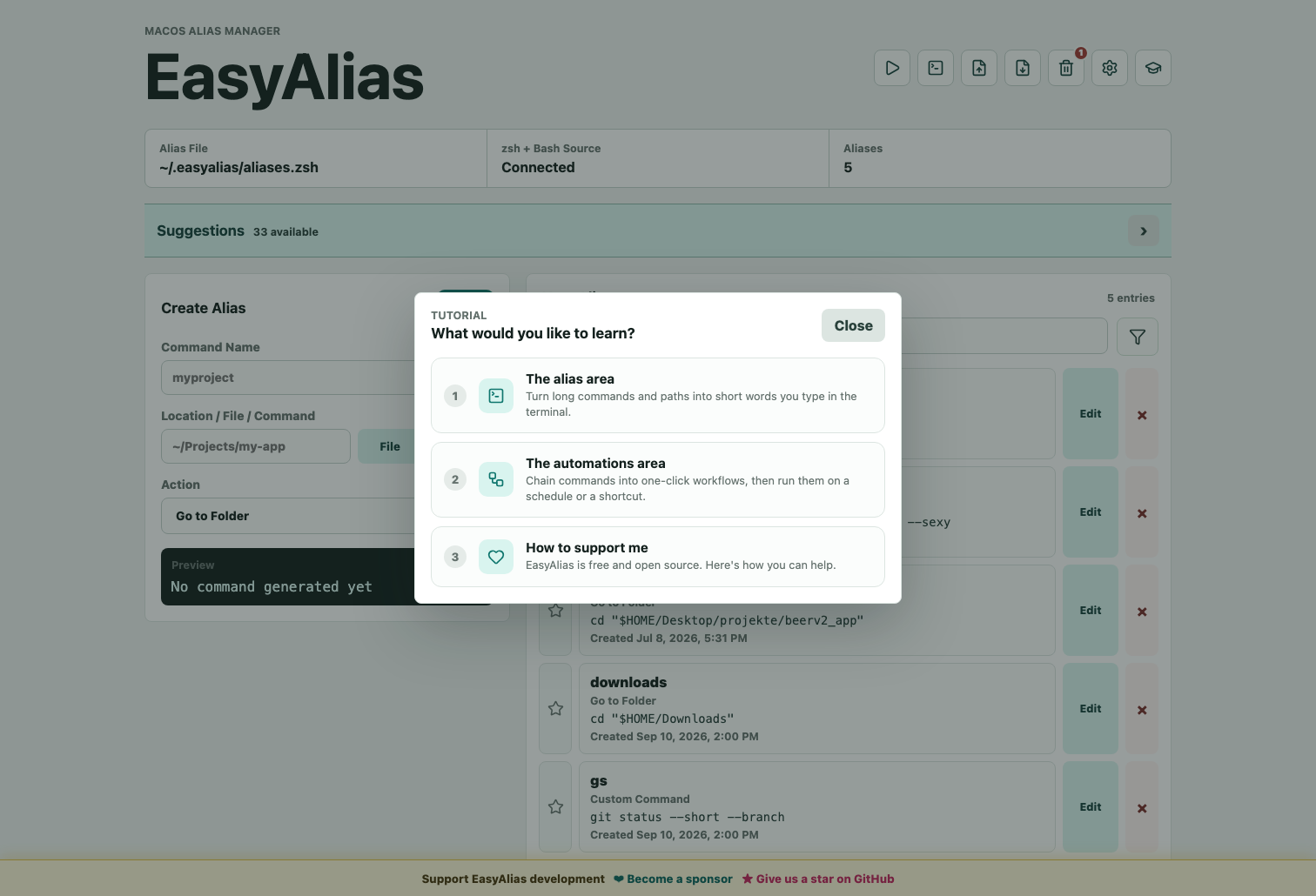This screenshot has width=1316, height=896.
Task: Star the downloads alias
Action: coord(556,709)
